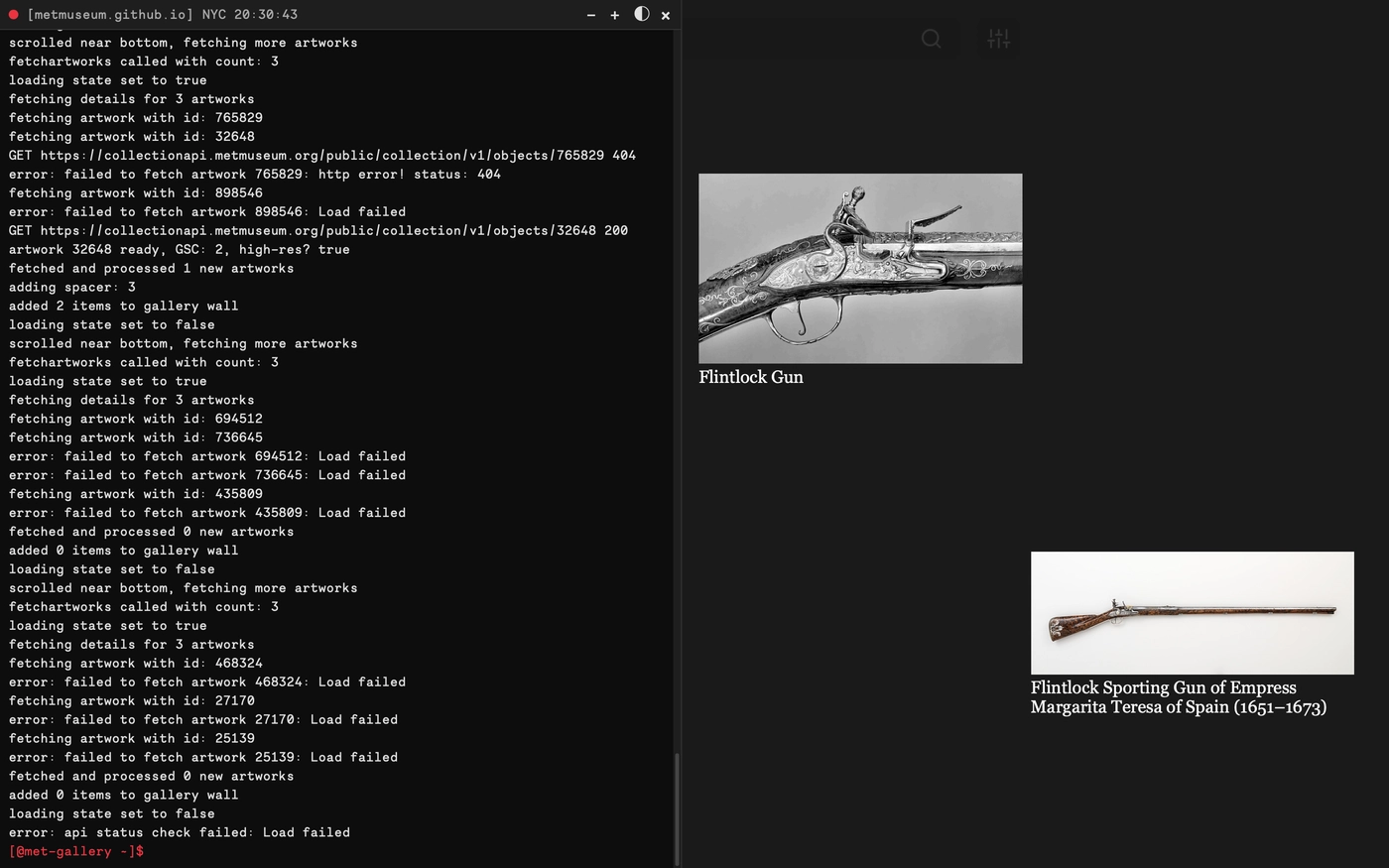Open the Flintlock Gun caption link
Viewport: 1389px width, 868px height.
point(751,377)
